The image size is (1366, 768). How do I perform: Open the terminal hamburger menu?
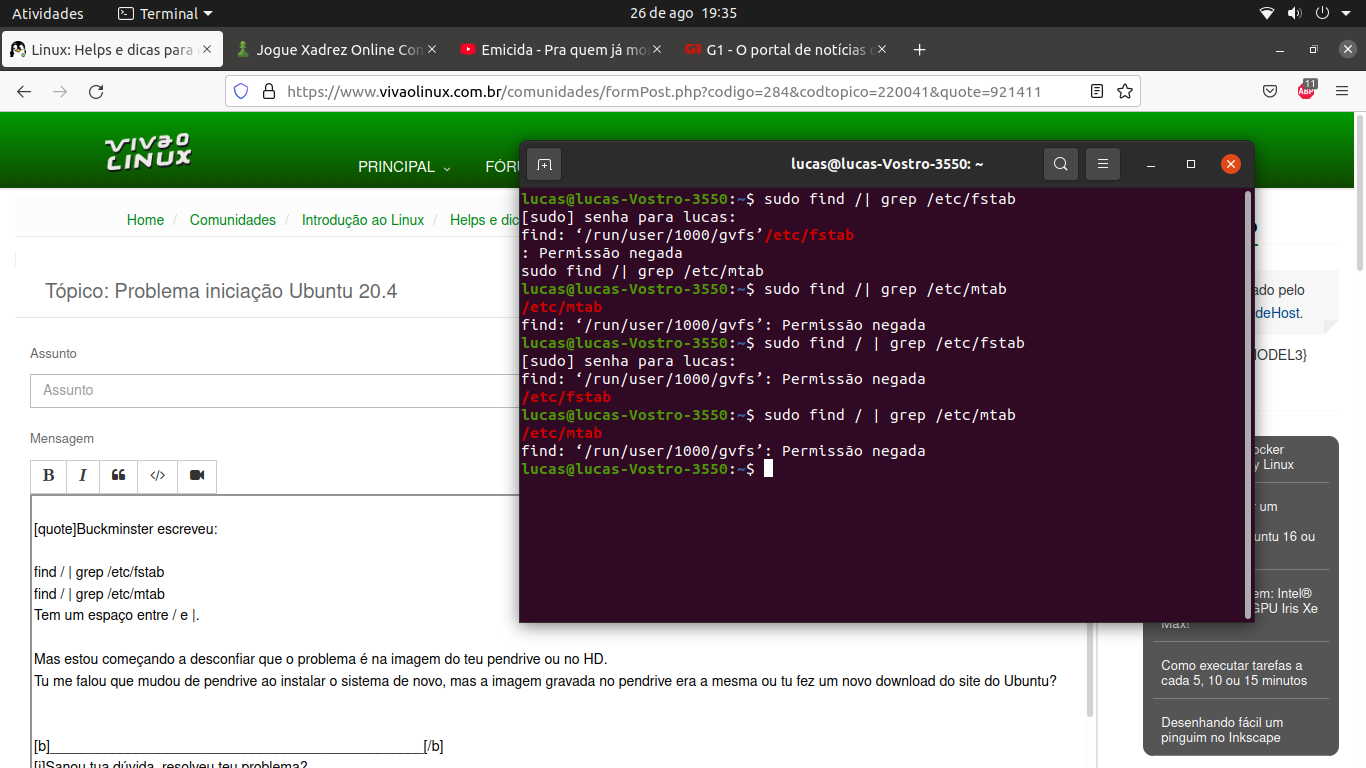click(x=1103, y=164)
